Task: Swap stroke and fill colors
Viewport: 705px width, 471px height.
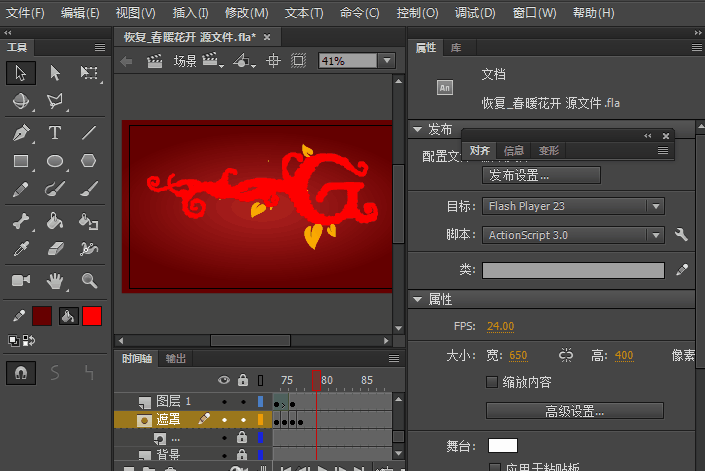Action: tap(29, 341)
